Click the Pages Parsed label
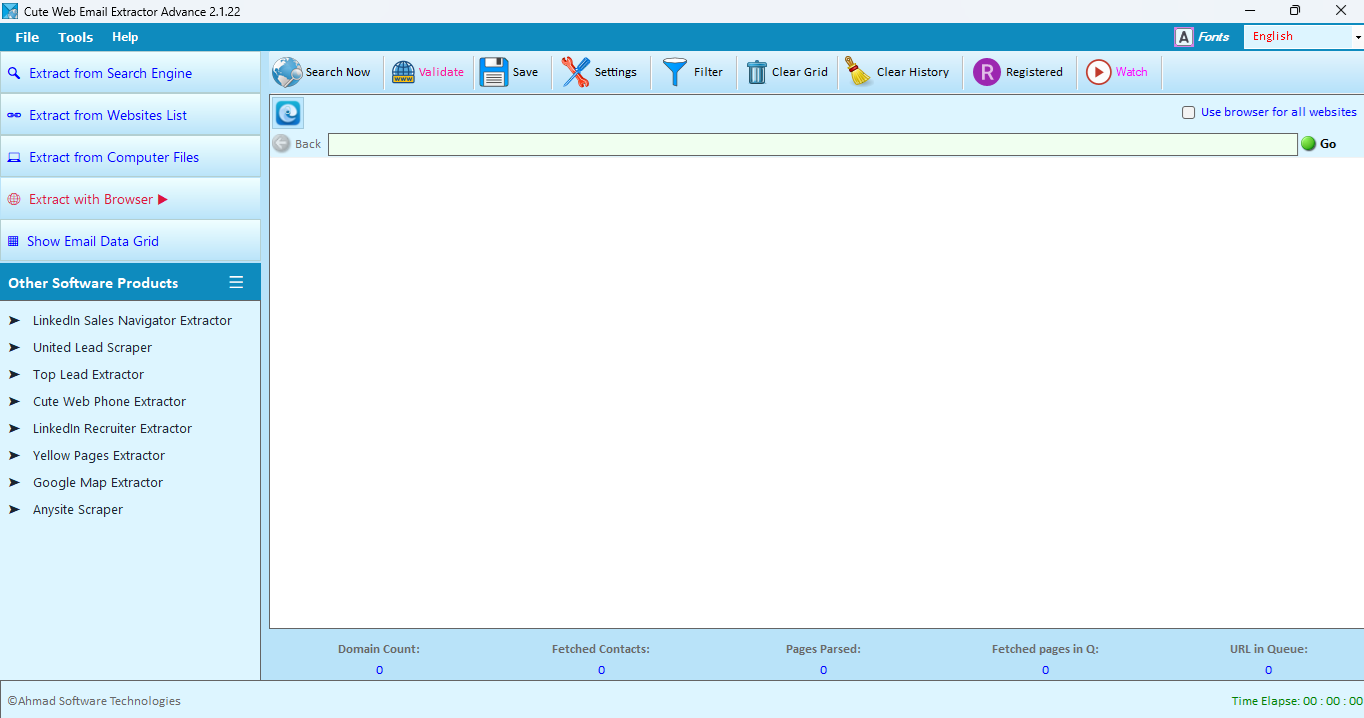1364x718 pixels. (x=823, y=649)
